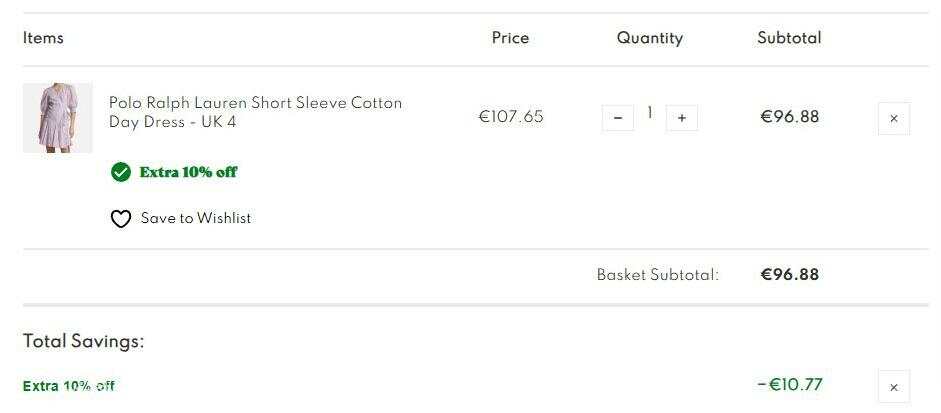Remove the Polo Ralph Lauren dress from basket

pyautogui.click(x=894, y=118)
